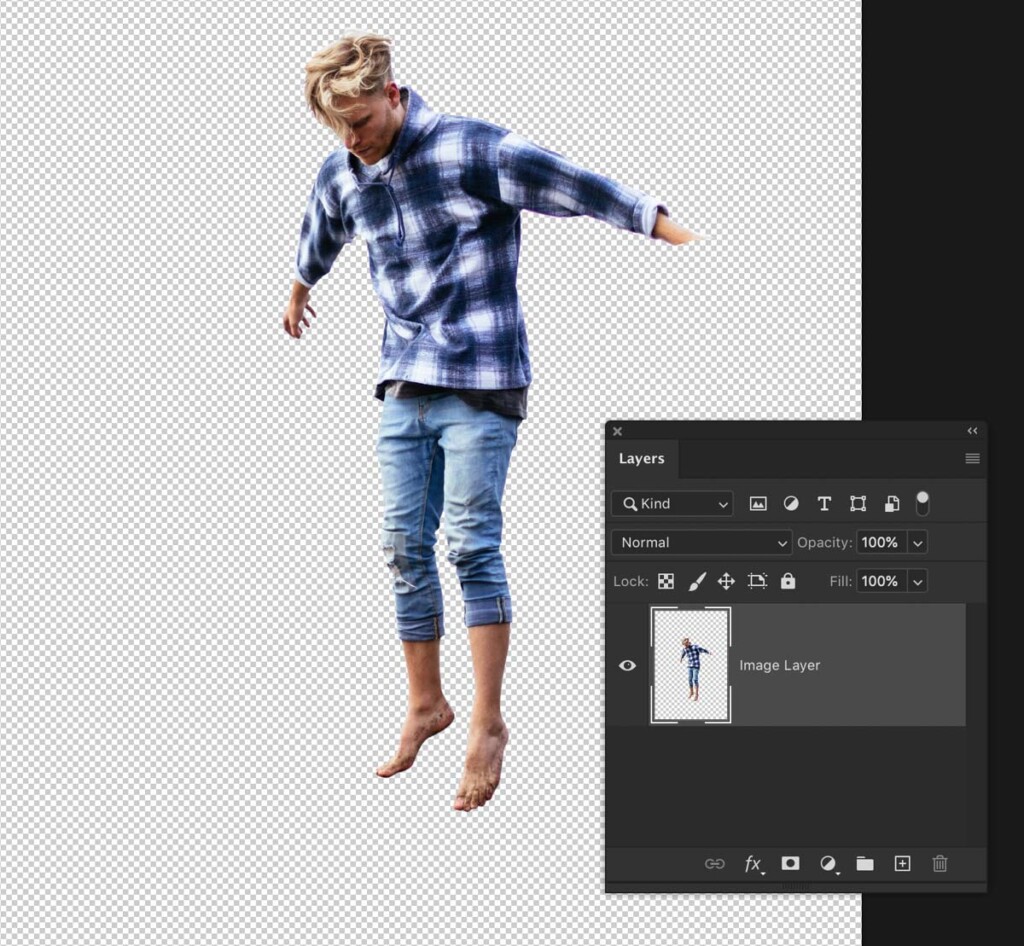Image resolution: width=1024 pixels, height=946 pixels.
Task: Create a new layer
Action: pos(902,864)
